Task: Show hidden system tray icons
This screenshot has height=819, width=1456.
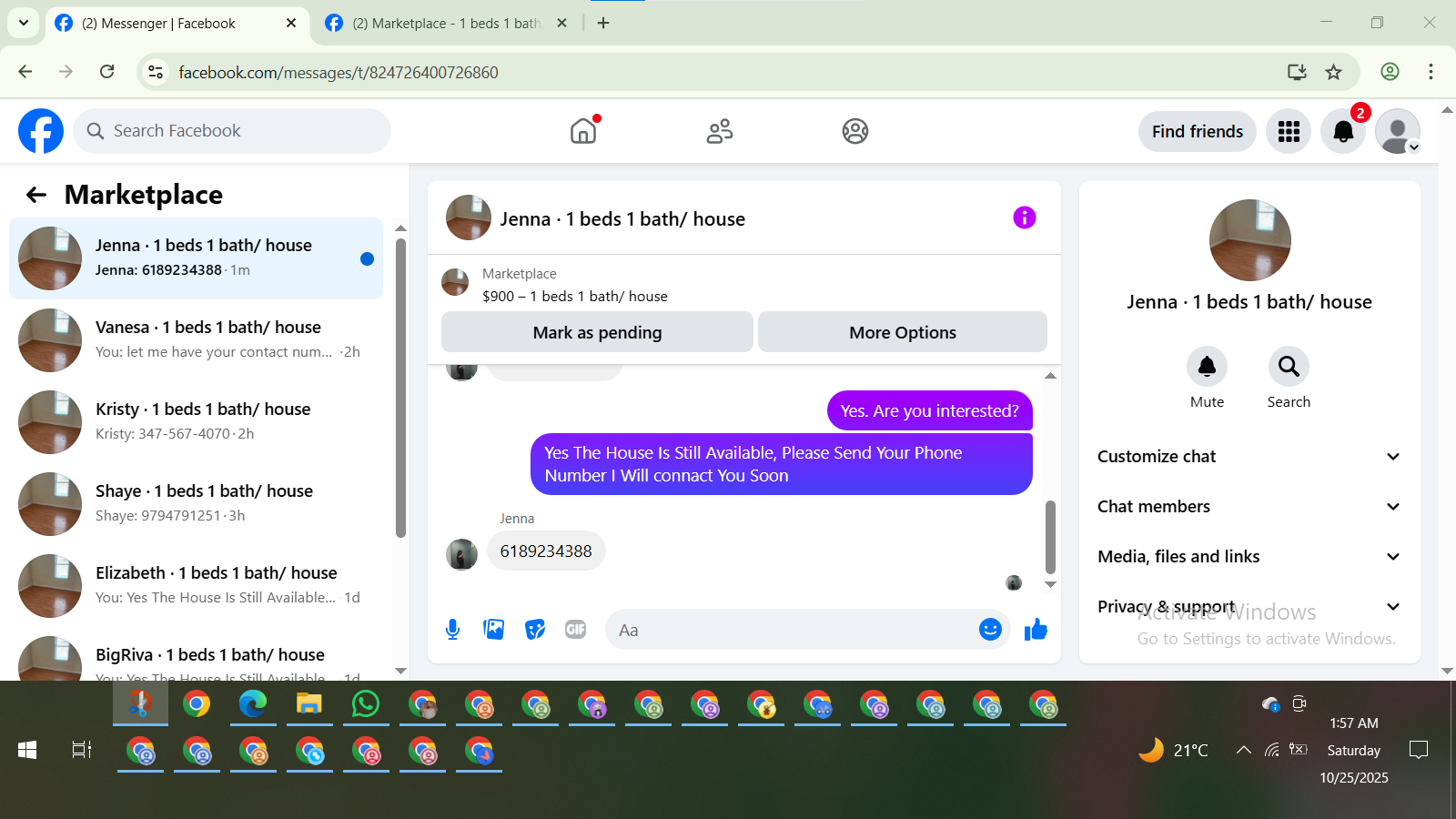Action: 1242,750
